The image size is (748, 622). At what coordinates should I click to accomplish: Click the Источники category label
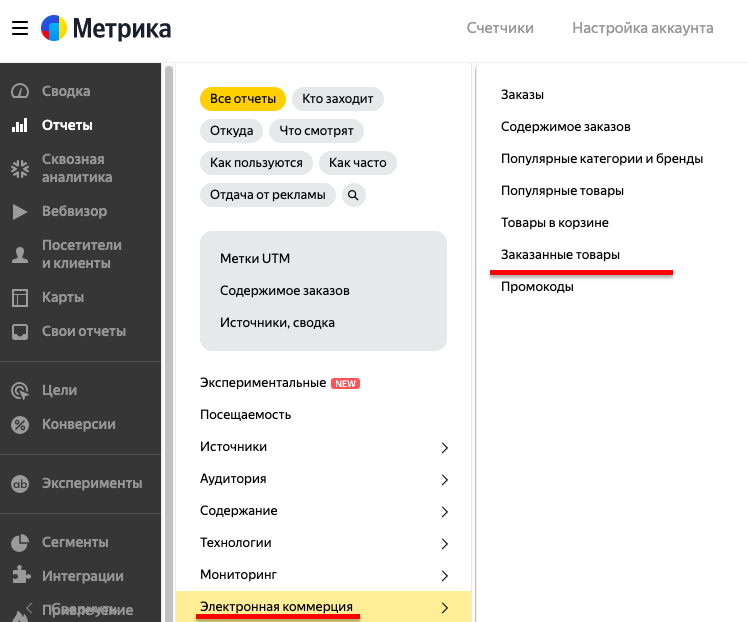(233, 447)
